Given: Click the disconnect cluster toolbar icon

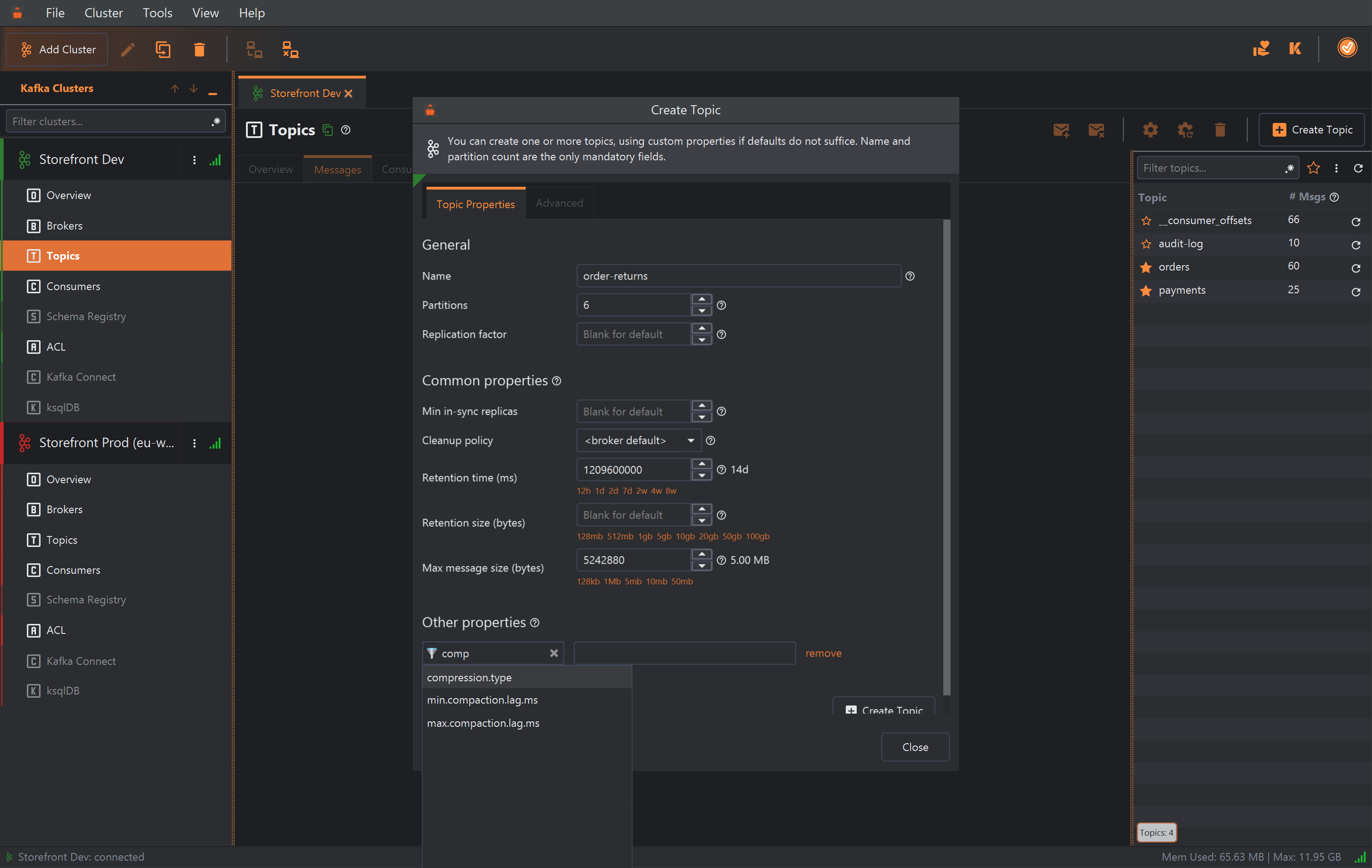Looking at the screenshot, I should (291, 50).
